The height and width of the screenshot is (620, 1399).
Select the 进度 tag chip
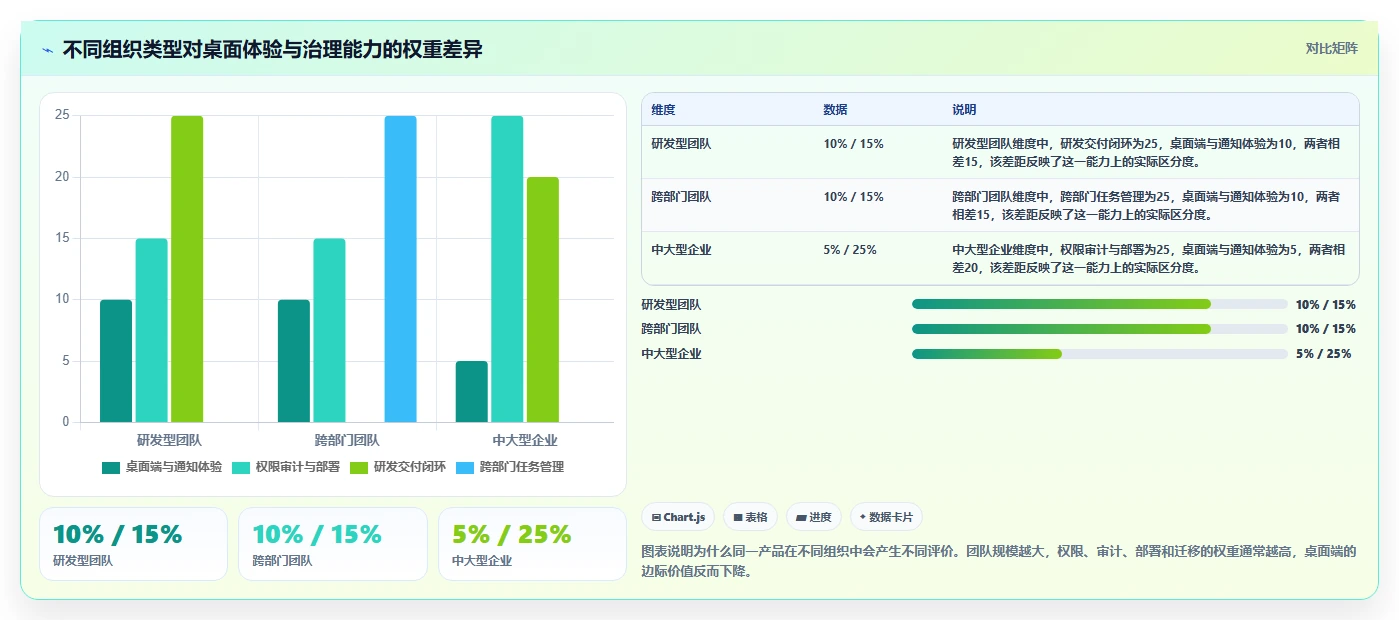814,517
